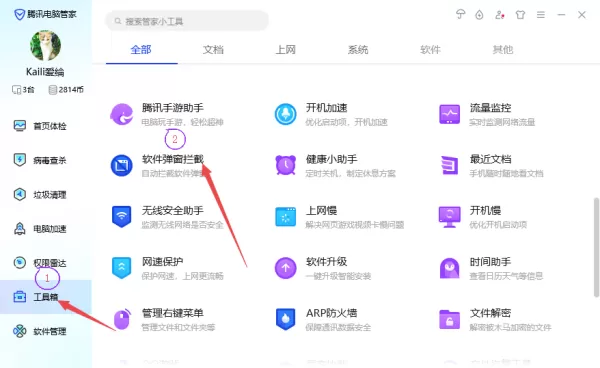Minimize the window
Image resolution: width=600 pixels, height=368 pixels.
[561, 15]
